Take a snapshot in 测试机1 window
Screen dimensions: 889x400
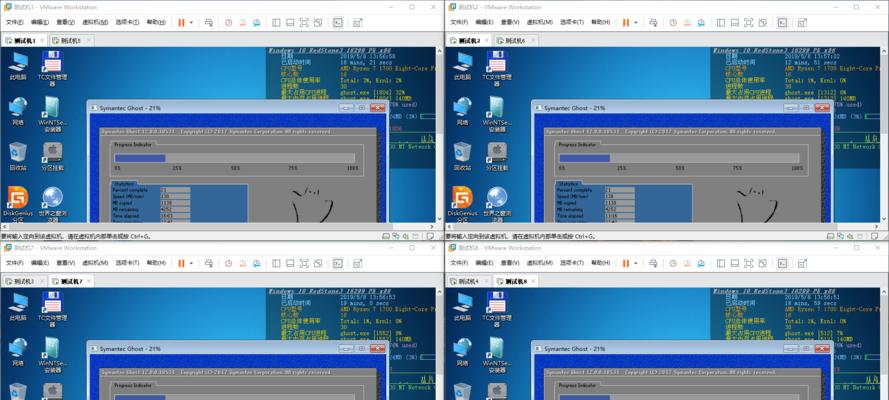(228, 23)
